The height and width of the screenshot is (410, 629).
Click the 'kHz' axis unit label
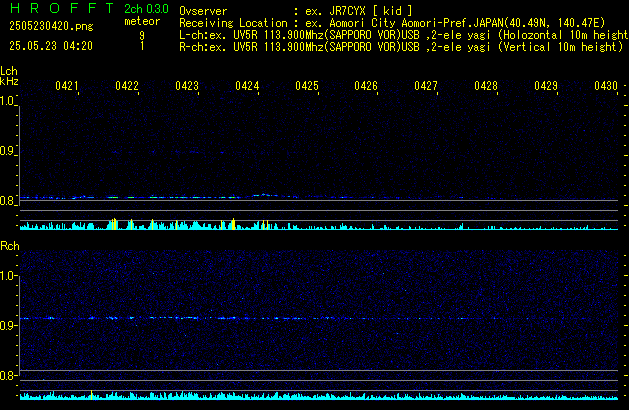coord(9,81)
